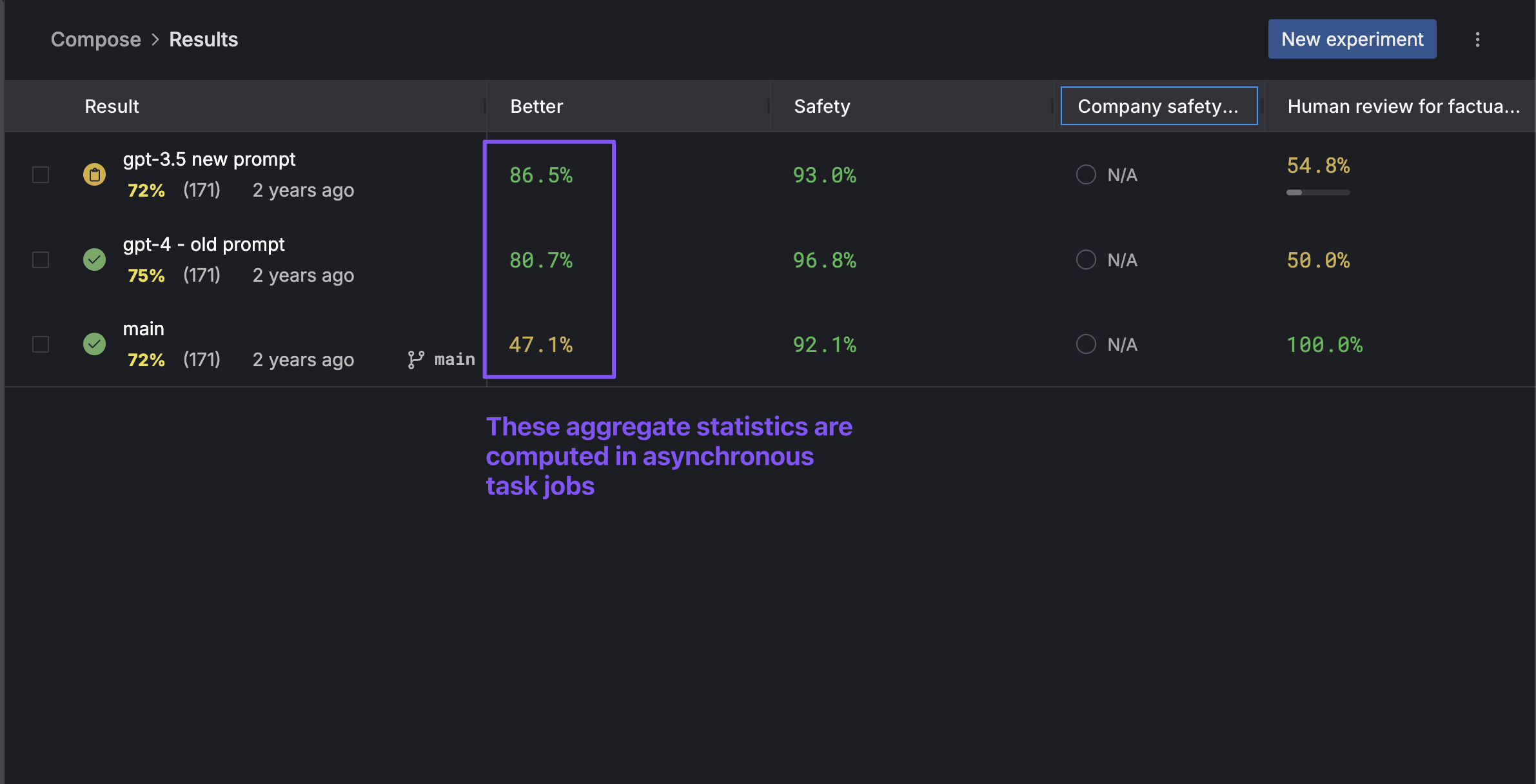The image size is (1536, 784).
Task: Click N/A circle icon in gpt-3.5 row
Action: 1086,175
